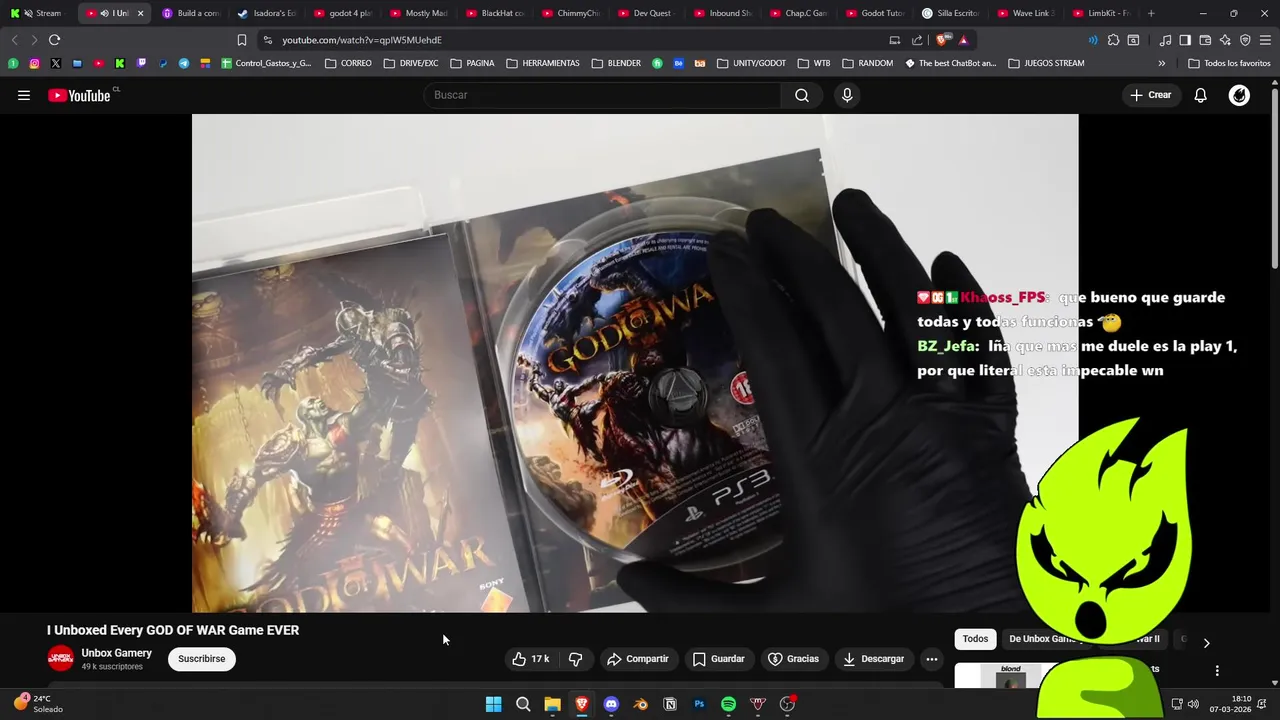Open the BLENDER bookmark folder
Image resolution: width=1280 pixels, height=720 pixels.
pyautogui.click(x=615, y=63)
